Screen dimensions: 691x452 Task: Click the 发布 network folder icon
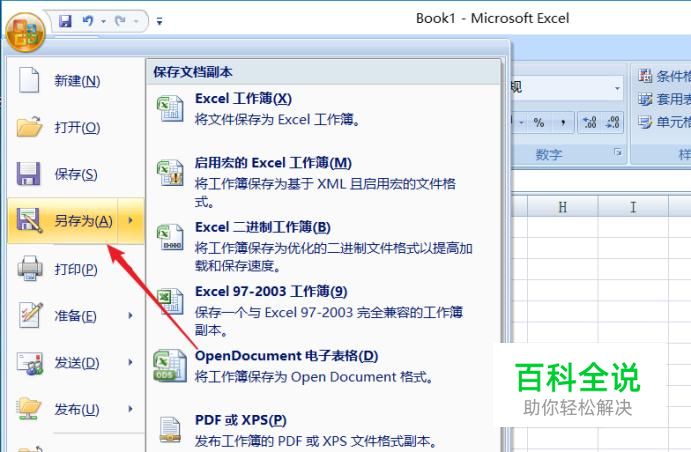(29, 409)
